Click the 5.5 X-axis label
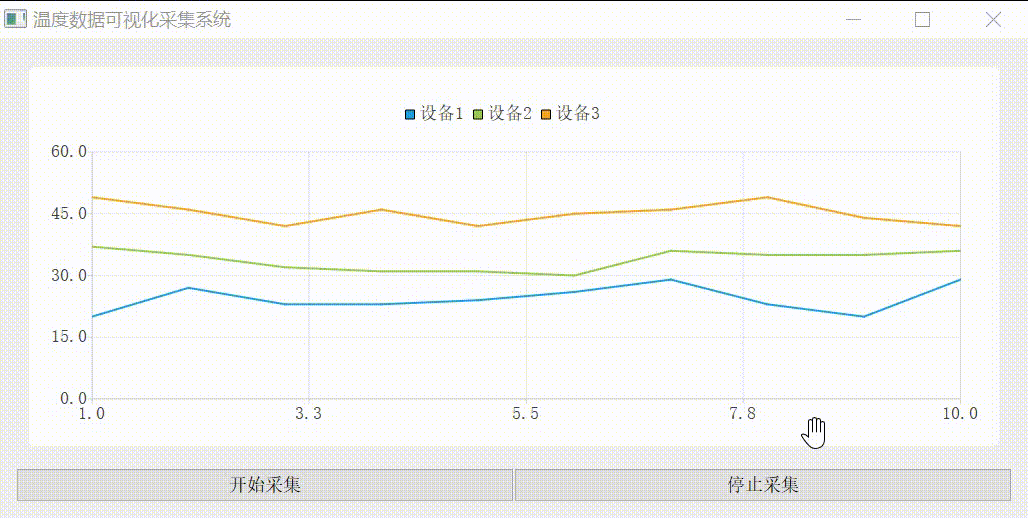The image size is (1028, 518). (x=526, y=414)
